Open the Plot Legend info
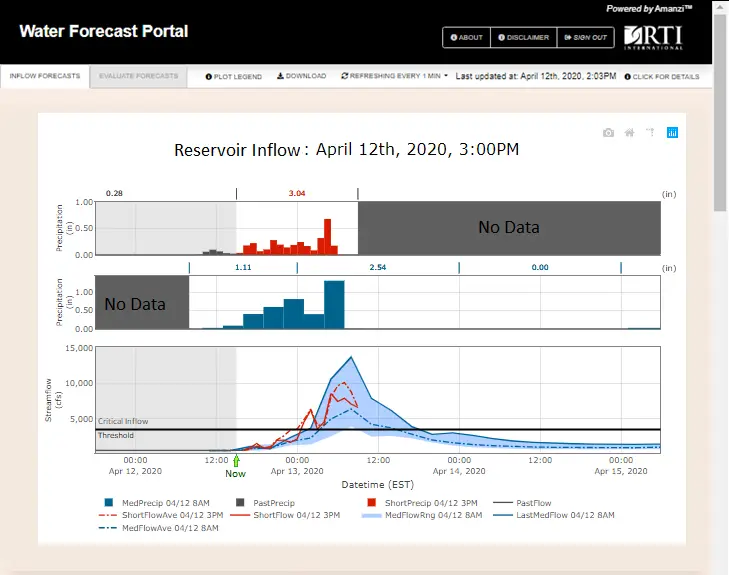 pyautogui.click(x=233, y=76)
